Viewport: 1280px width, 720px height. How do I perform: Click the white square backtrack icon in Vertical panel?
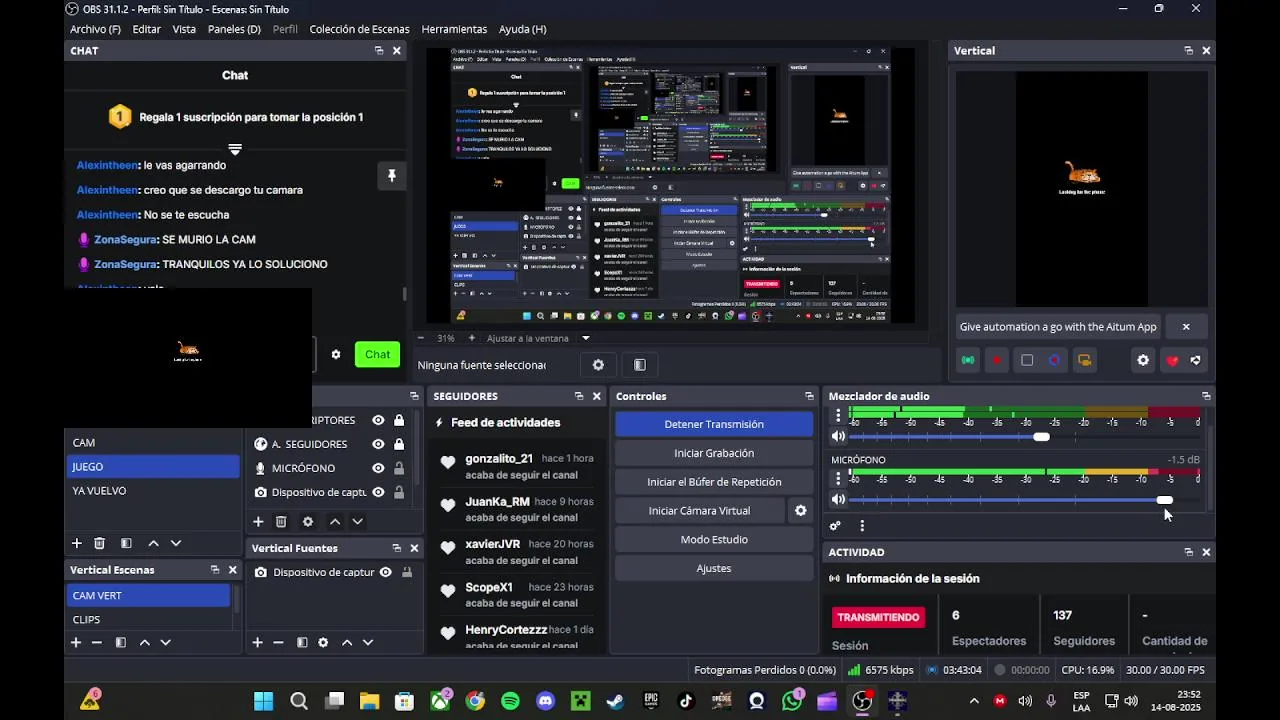(x=1027, y=360)
